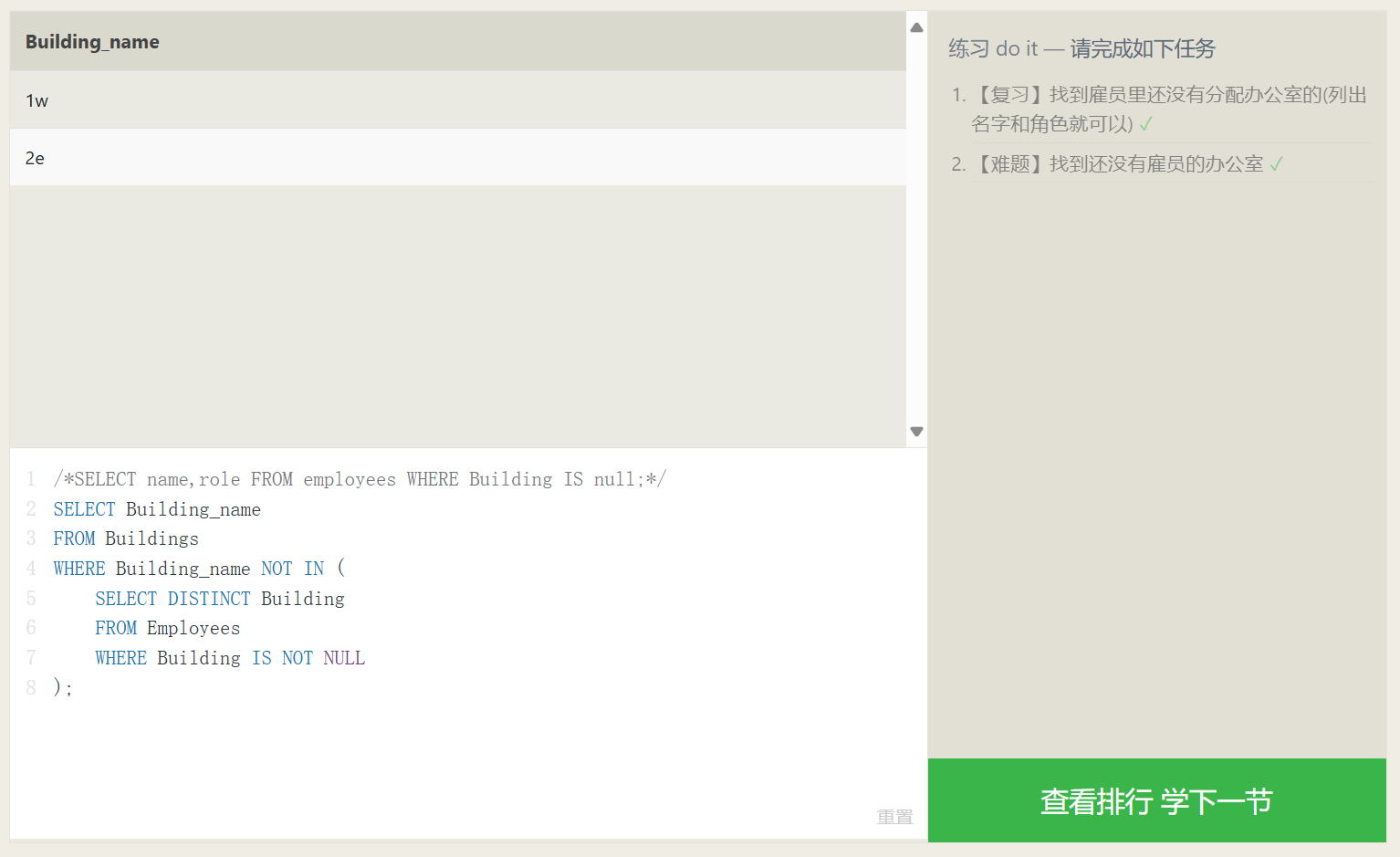The height and width of the screenshot is (857, 1400).
Task: Place cursor on FROM Buildings line
Action: [x=126, y=538]
